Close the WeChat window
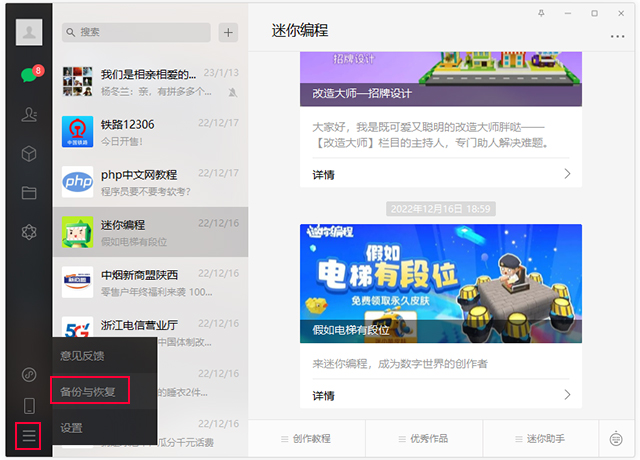This screenshot has width=640, height=460. pos(621,13)
